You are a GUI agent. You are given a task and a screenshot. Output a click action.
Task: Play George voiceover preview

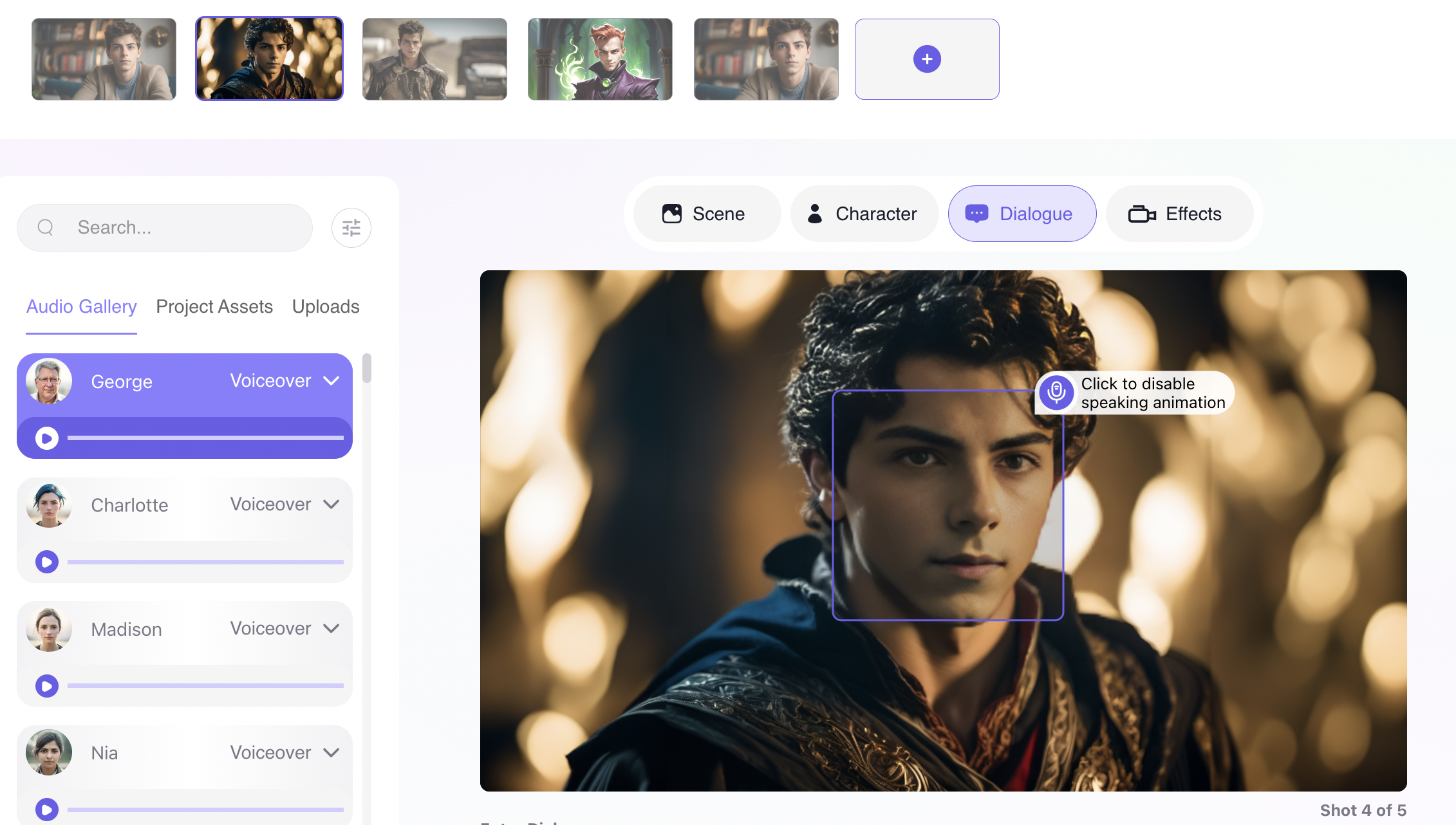(46, 438)
